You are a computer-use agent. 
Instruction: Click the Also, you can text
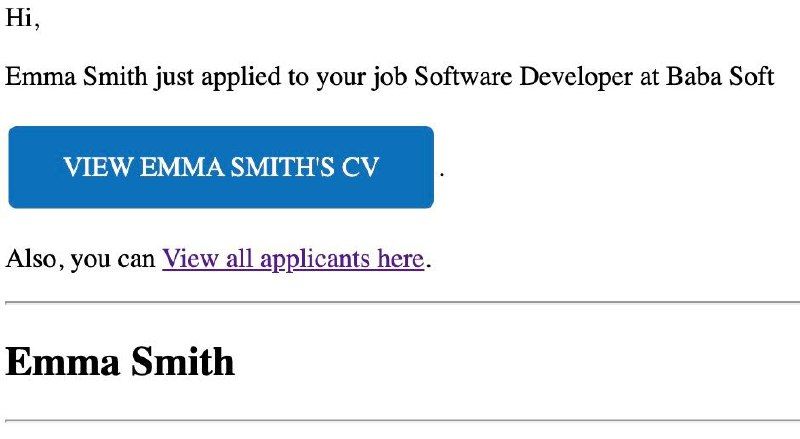[x=81, y=259]
